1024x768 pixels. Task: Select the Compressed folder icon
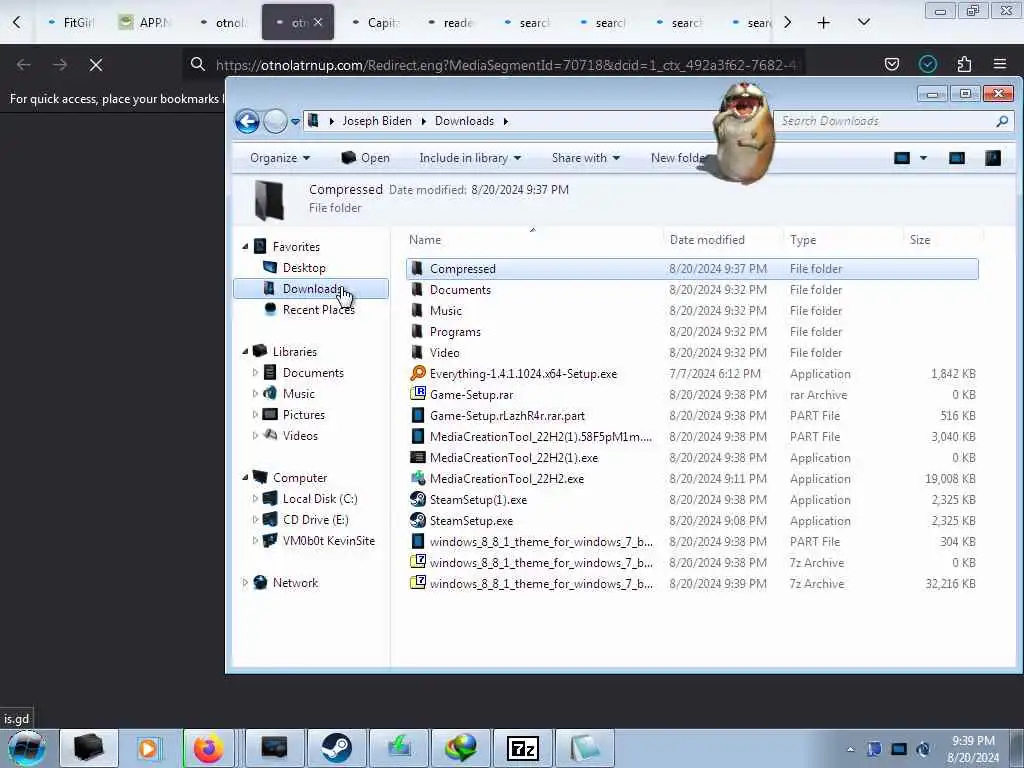tap(417, 268)
